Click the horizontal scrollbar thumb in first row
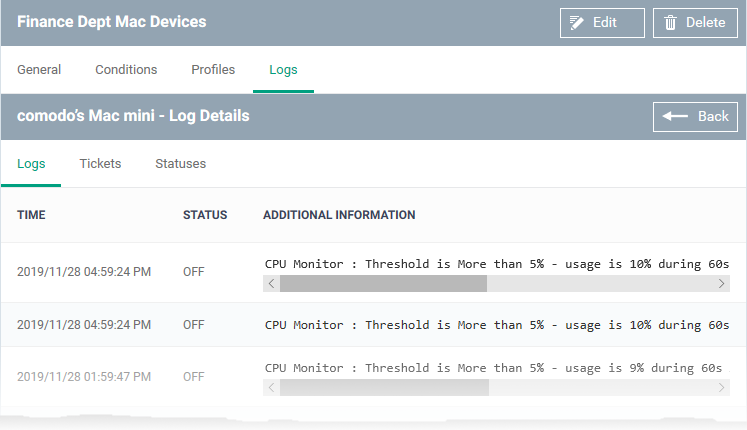 coord(384,284)
